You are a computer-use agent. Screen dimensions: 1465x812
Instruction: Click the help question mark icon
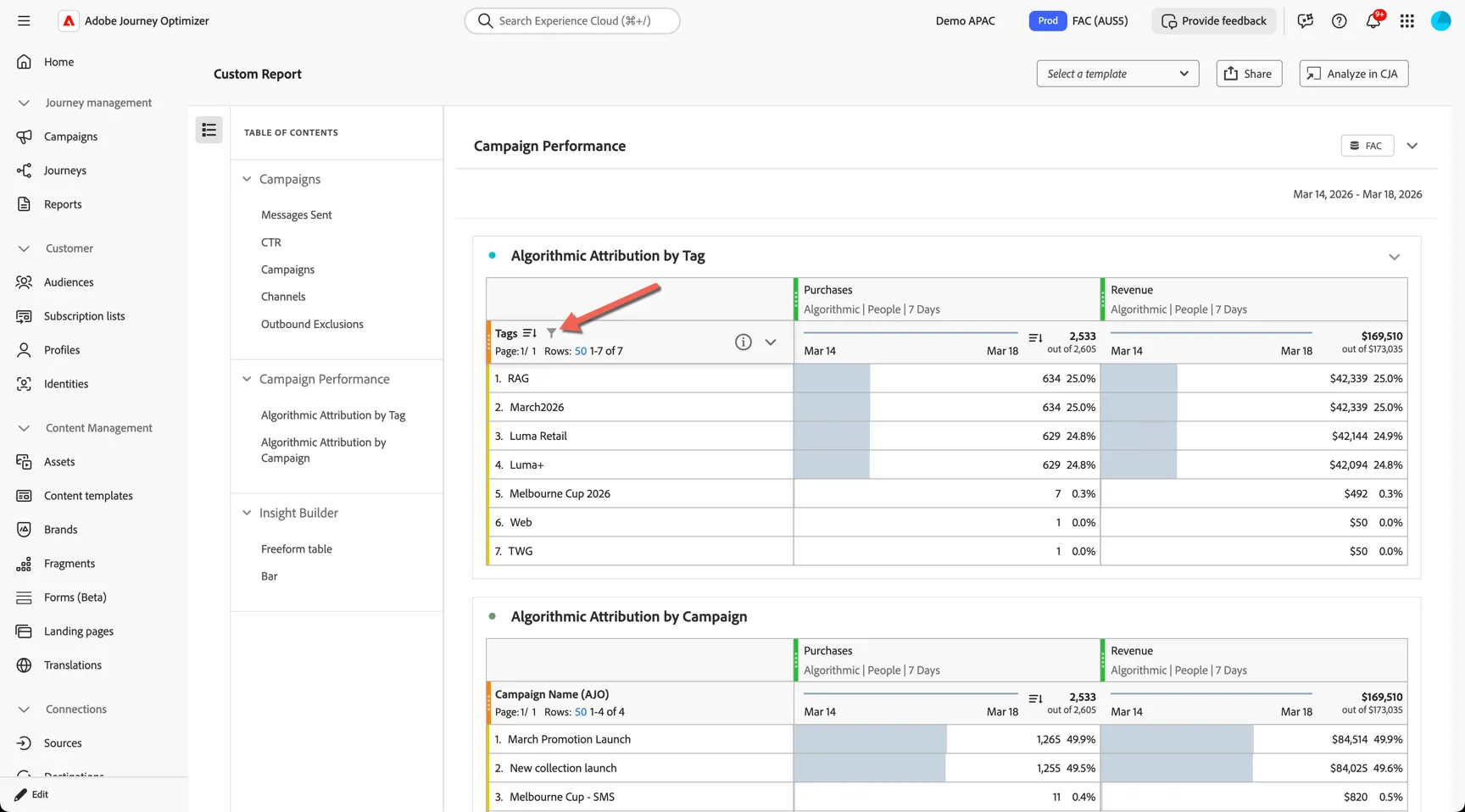(1340, 21)
